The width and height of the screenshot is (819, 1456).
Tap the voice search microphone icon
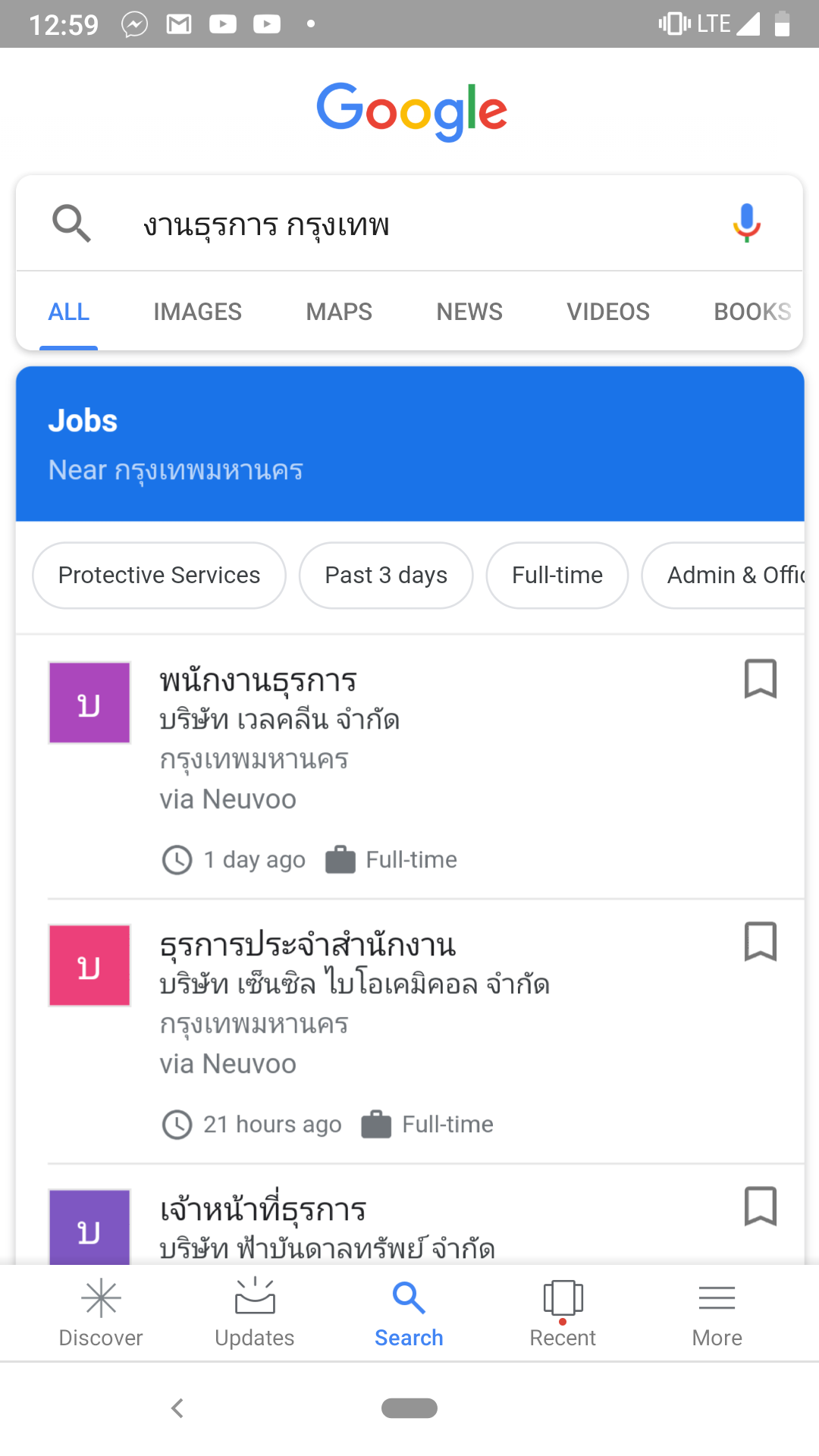747,223
